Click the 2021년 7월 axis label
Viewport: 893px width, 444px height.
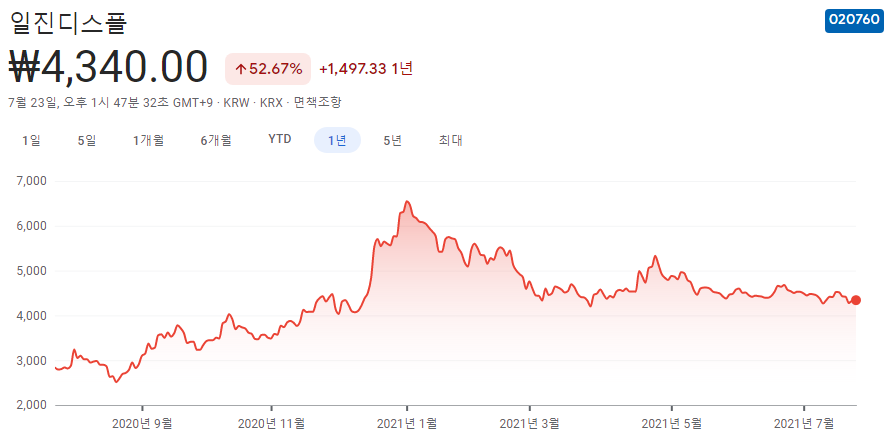tap(804, 423)
